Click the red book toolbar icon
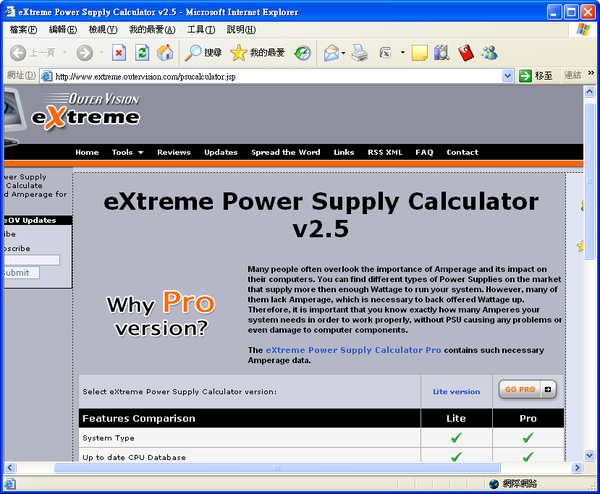Image resolution: width=600 pixels, height=494 pixels. (465, 52)
